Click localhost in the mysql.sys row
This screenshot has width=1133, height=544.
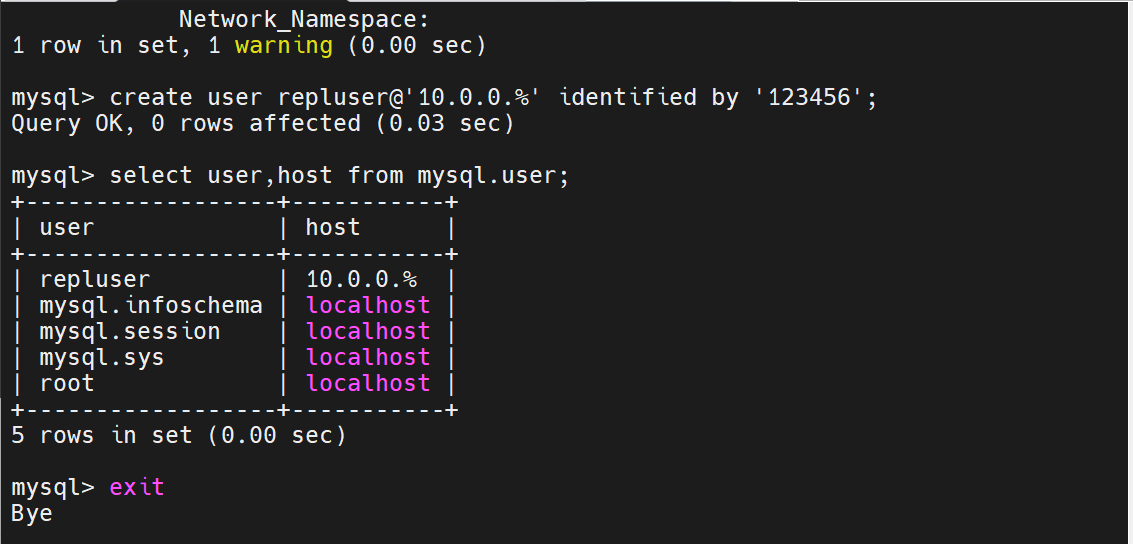click(368, 358)
